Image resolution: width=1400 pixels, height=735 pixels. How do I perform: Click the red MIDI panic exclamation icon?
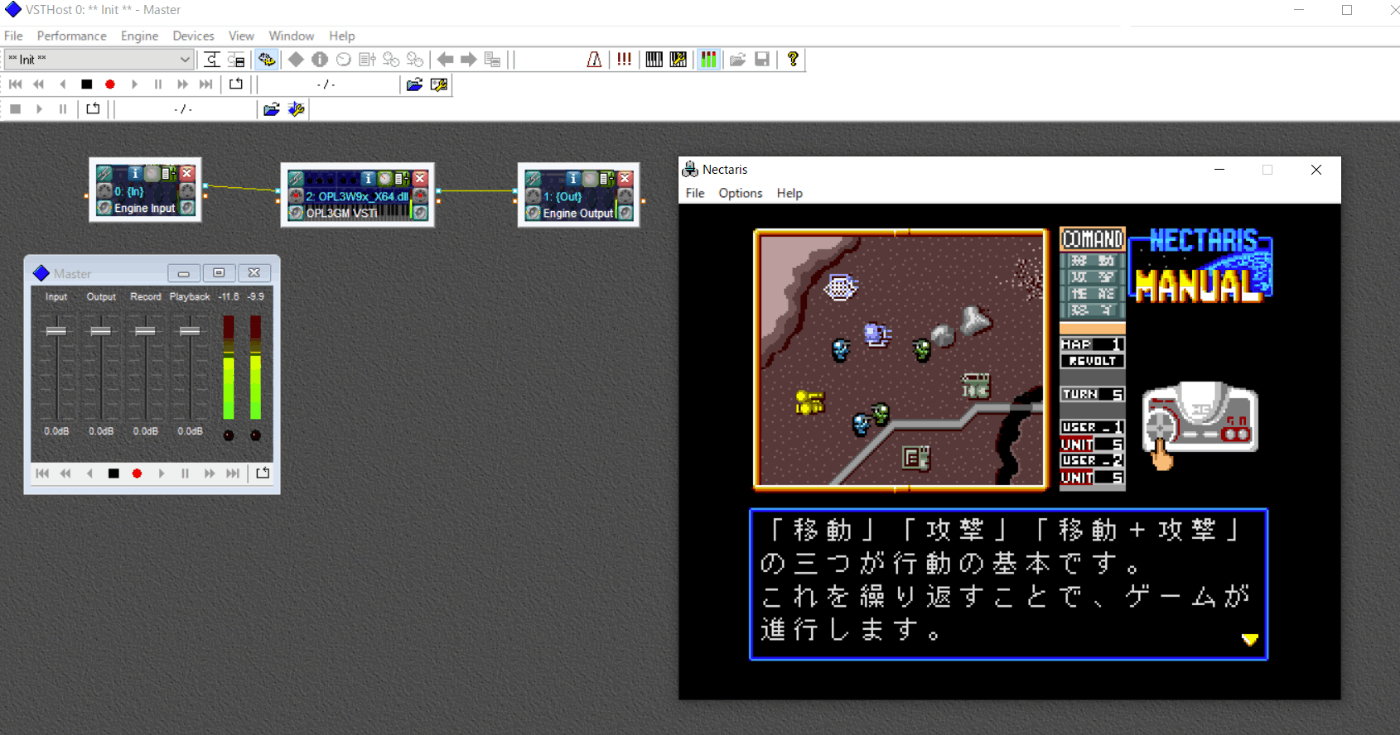click(x=624, y=59)
